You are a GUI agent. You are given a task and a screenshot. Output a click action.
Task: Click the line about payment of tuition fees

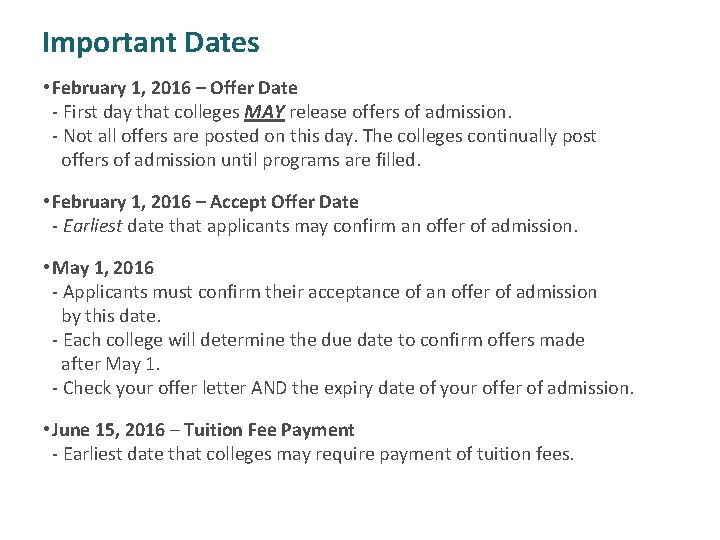[x=319, y=454]
